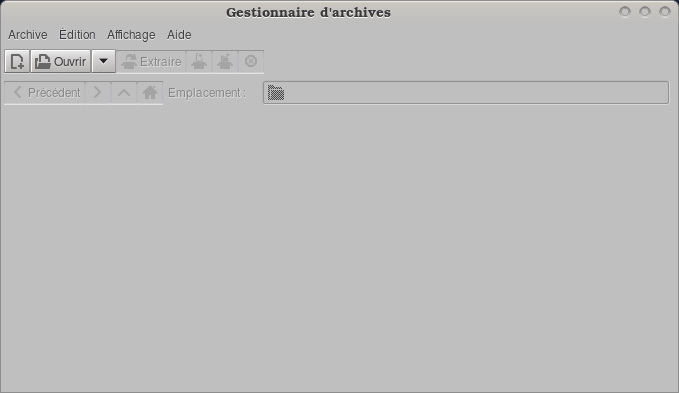Screen dimensions: 679x393
Task: Click the up one level arrow
Action: pos(124,93)
